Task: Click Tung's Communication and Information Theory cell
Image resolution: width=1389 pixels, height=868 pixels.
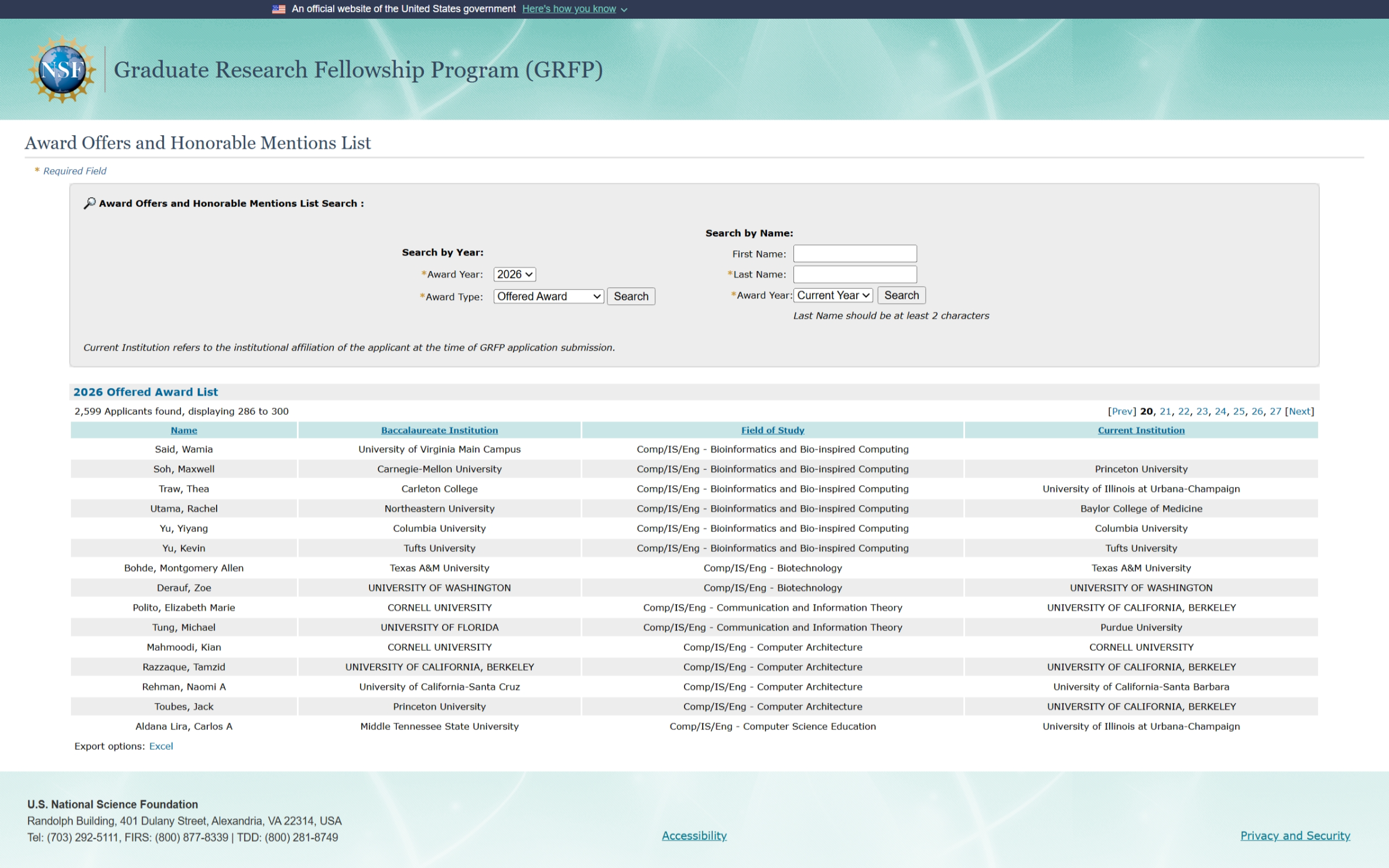Action: pos(772,628)
